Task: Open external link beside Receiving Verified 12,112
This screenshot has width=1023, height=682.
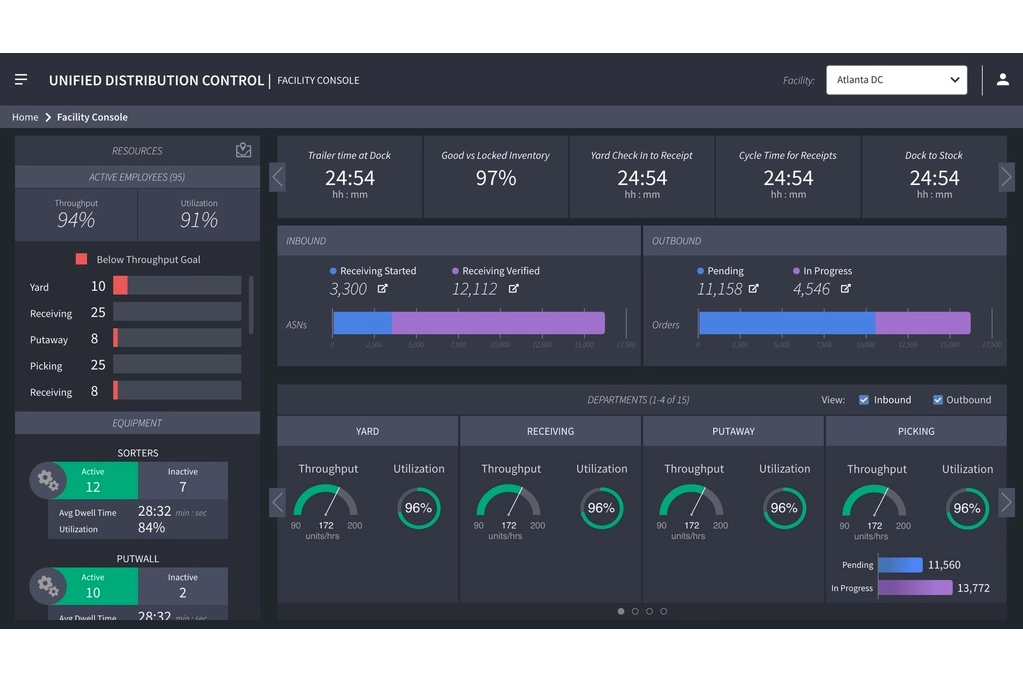Action: pyautogui.click(x=513, y=288)
